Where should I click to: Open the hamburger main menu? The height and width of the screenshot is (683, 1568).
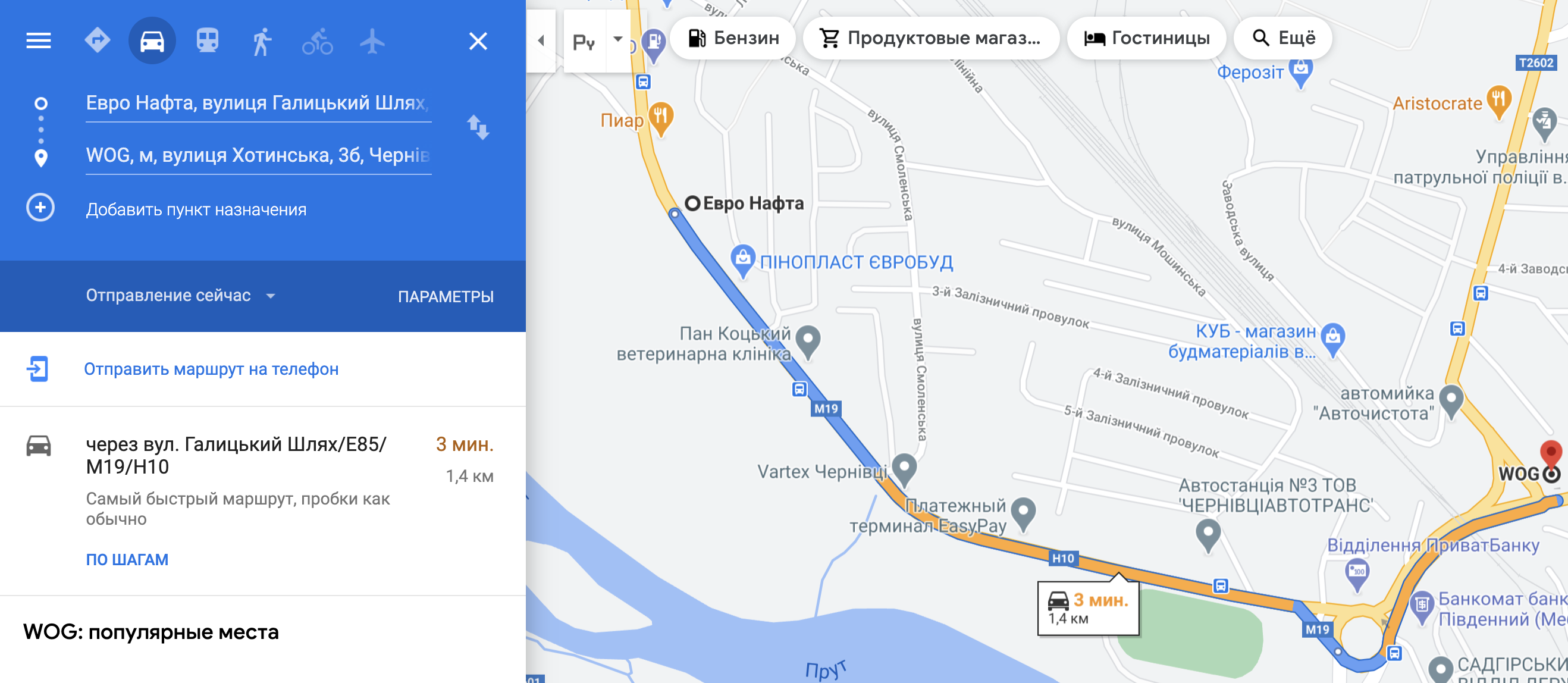pos(38,41)
